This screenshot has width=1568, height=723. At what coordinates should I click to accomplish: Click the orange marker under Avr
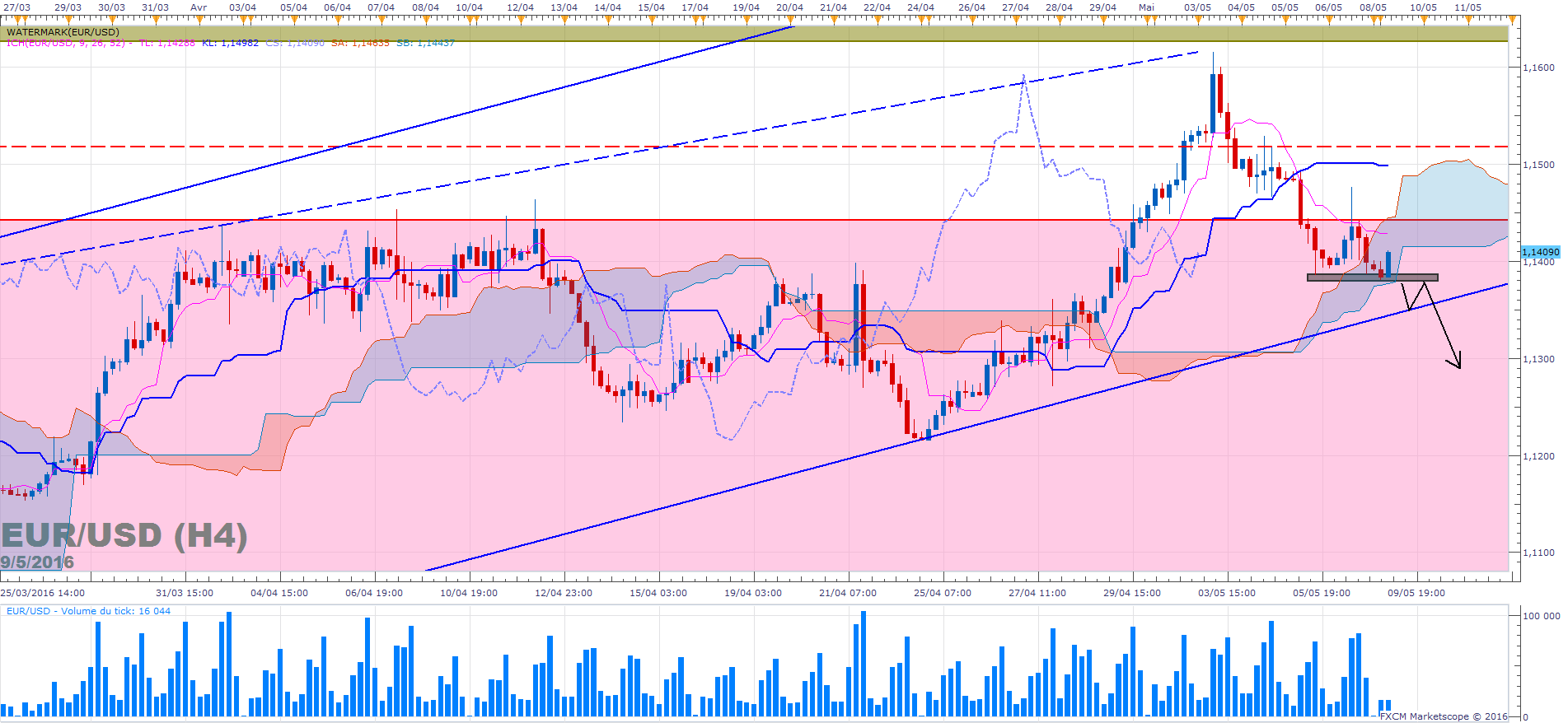[x=199, y=17]
